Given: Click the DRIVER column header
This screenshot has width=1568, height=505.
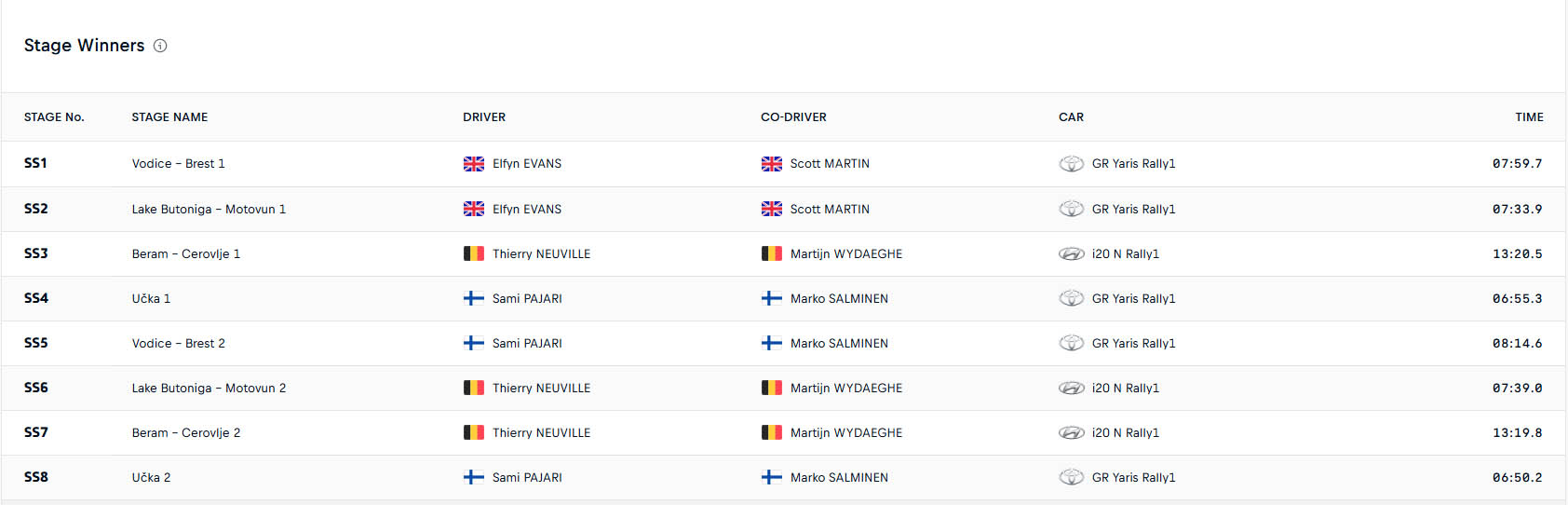Looking at the screenshot, I should (484, 117).
